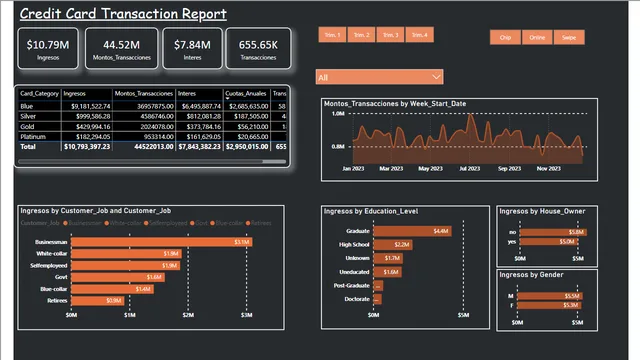Select the Retirees bar in job chart

coord(98,300)
